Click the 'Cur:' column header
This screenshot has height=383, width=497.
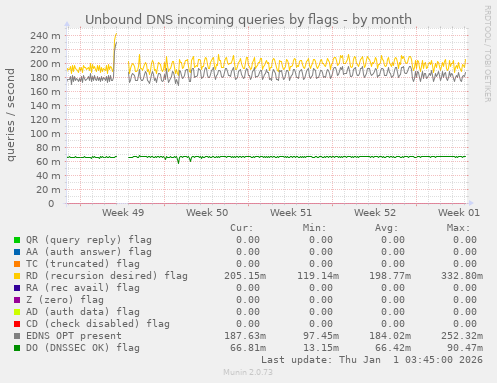(x=242, y=228)
